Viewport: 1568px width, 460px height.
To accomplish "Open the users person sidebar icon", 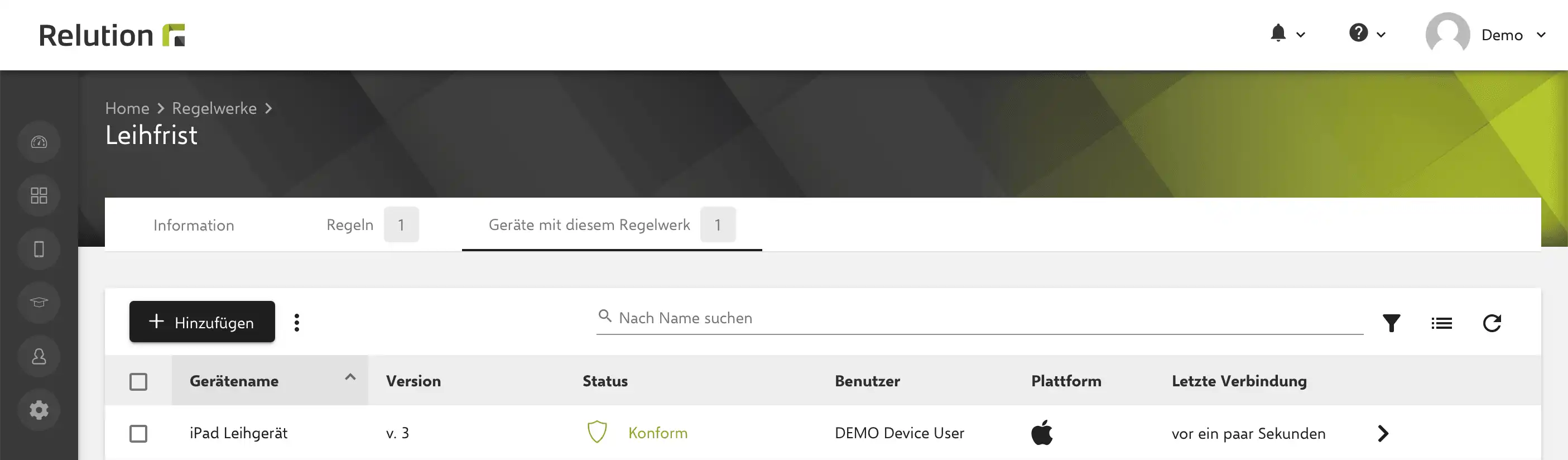I will pos(39,356).
